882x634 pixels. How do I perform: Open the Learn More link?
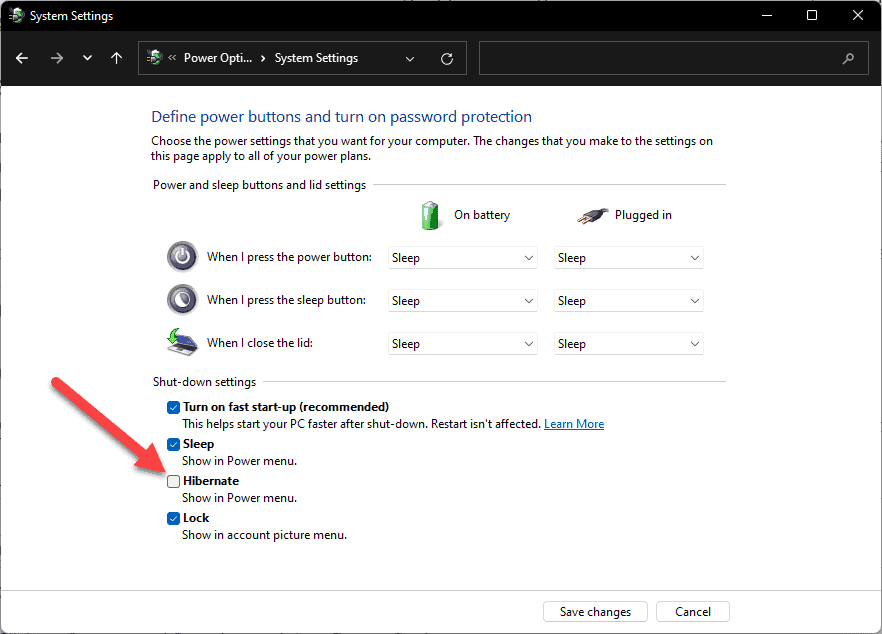[x=574, y=424]
